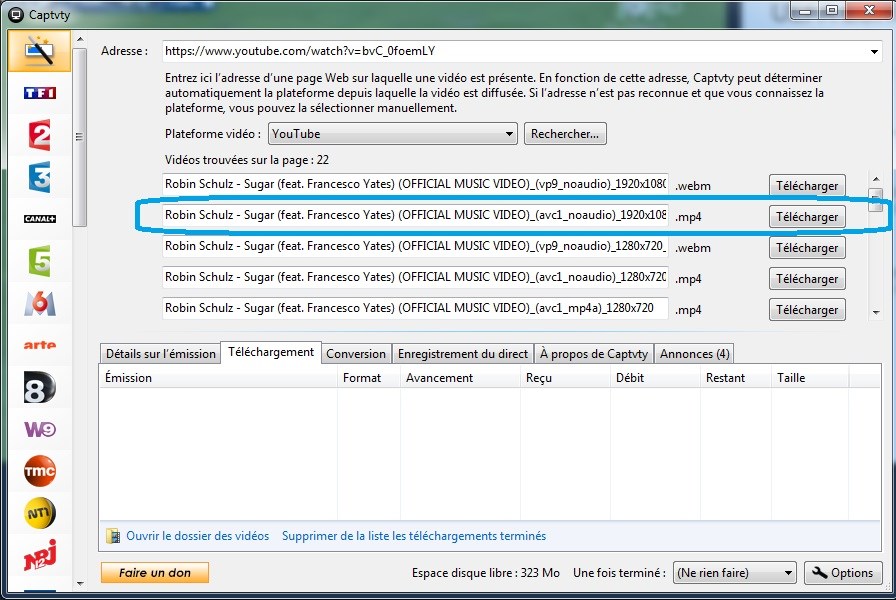Screen dimensions: 896x600
Task: Select the avc1_noaudio 1280x720 title field
Action: 415,277
